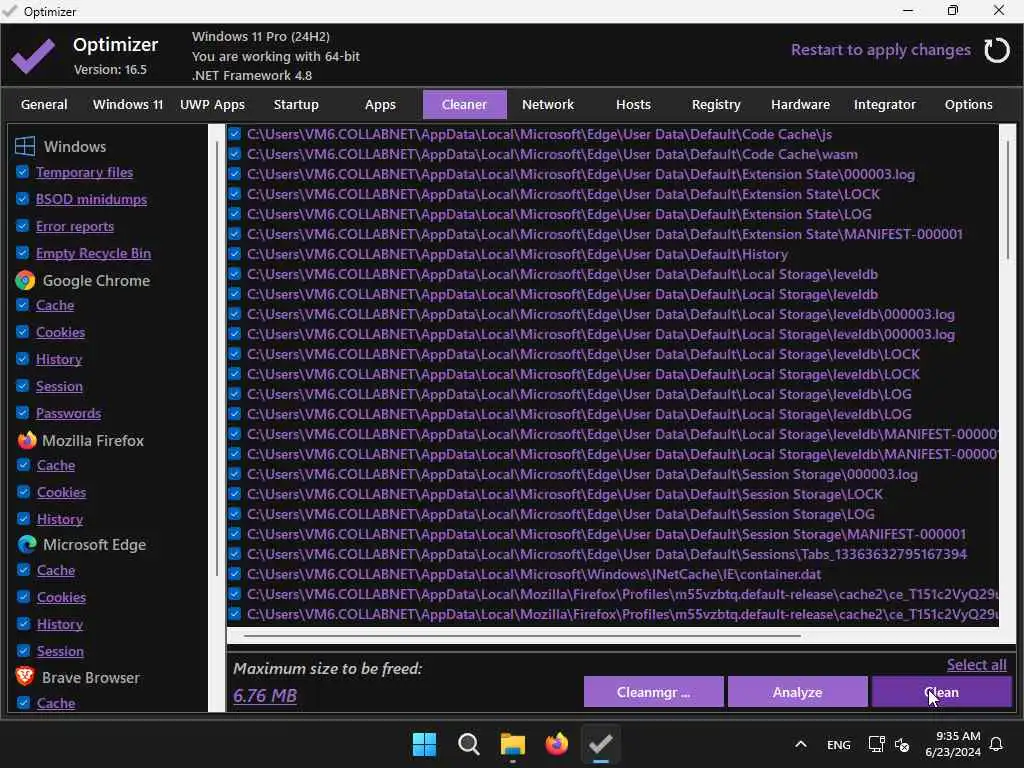Launch Firefox from the taskbar
This screenshot has height=768, width=1024.
tap(556, 744)
